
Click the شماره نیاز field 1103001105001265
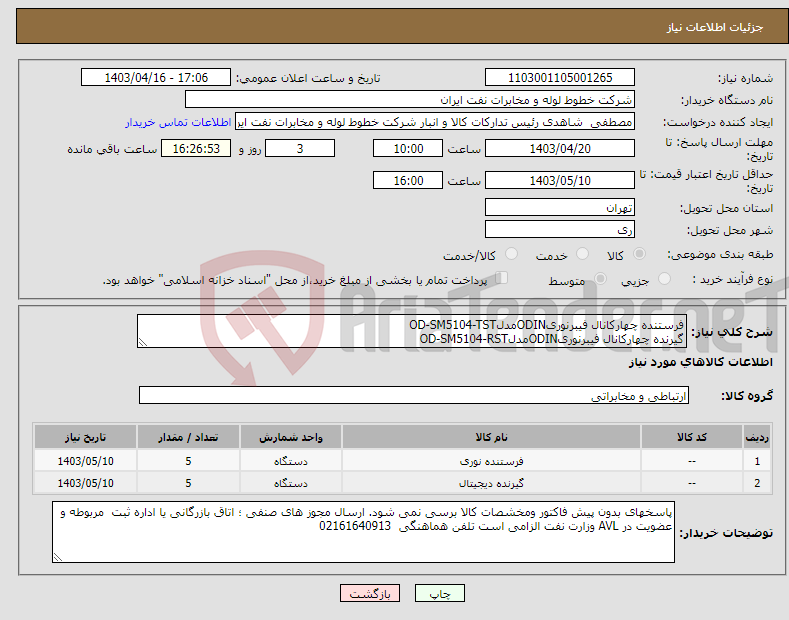click(560, 78)
